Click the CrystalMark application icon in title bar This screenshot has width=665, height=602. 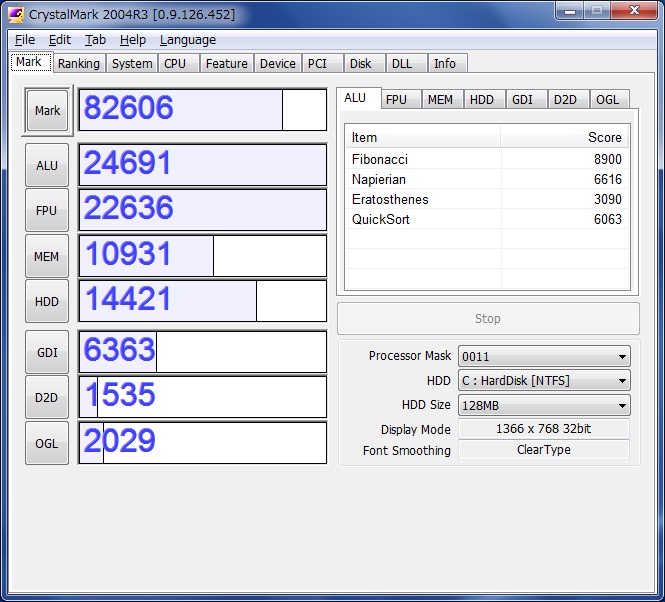16,14
